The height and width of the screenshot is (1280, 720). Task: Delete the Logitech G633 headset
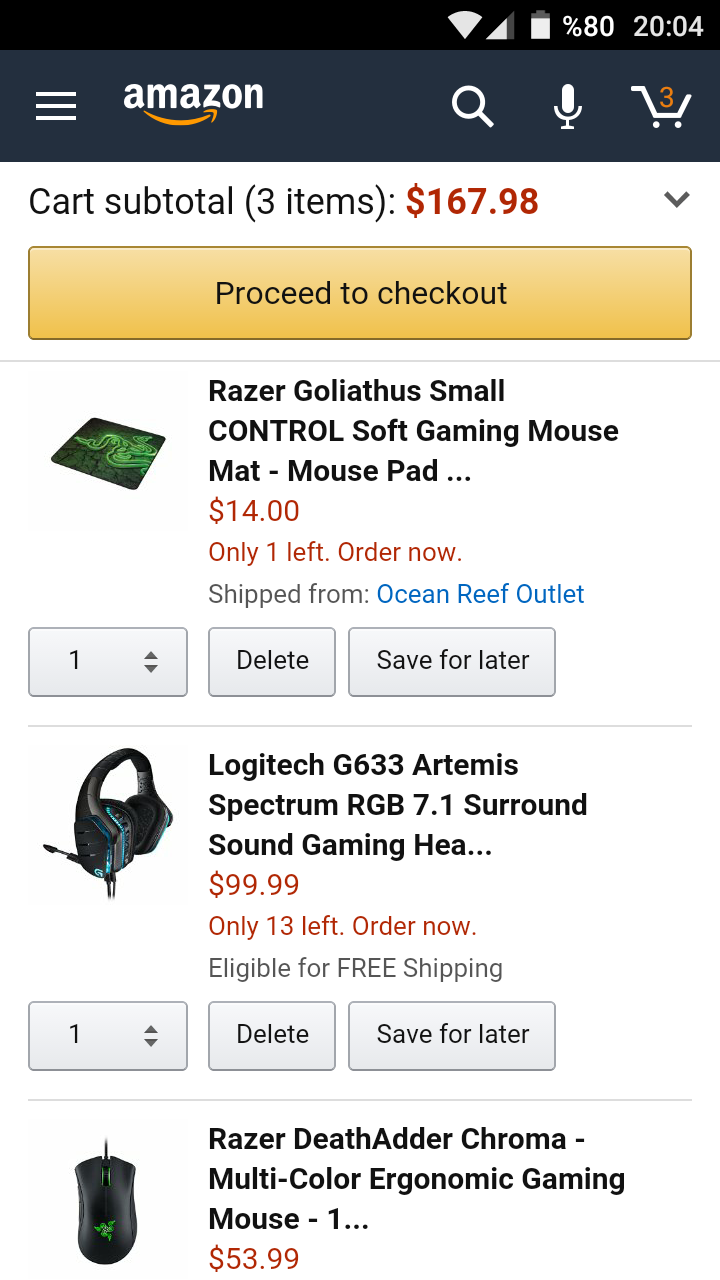point(272,1035)
